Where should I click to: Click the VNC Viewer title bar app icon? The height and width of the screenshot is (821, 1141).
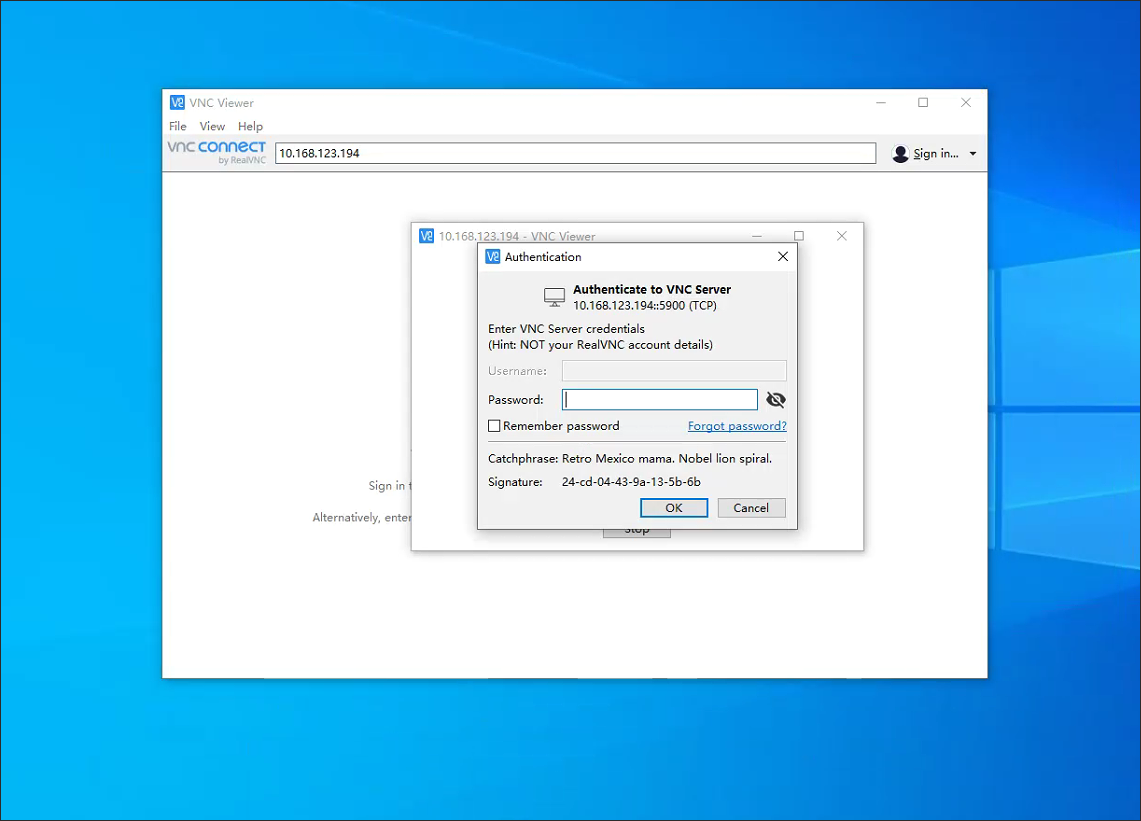tap(177, 102)
